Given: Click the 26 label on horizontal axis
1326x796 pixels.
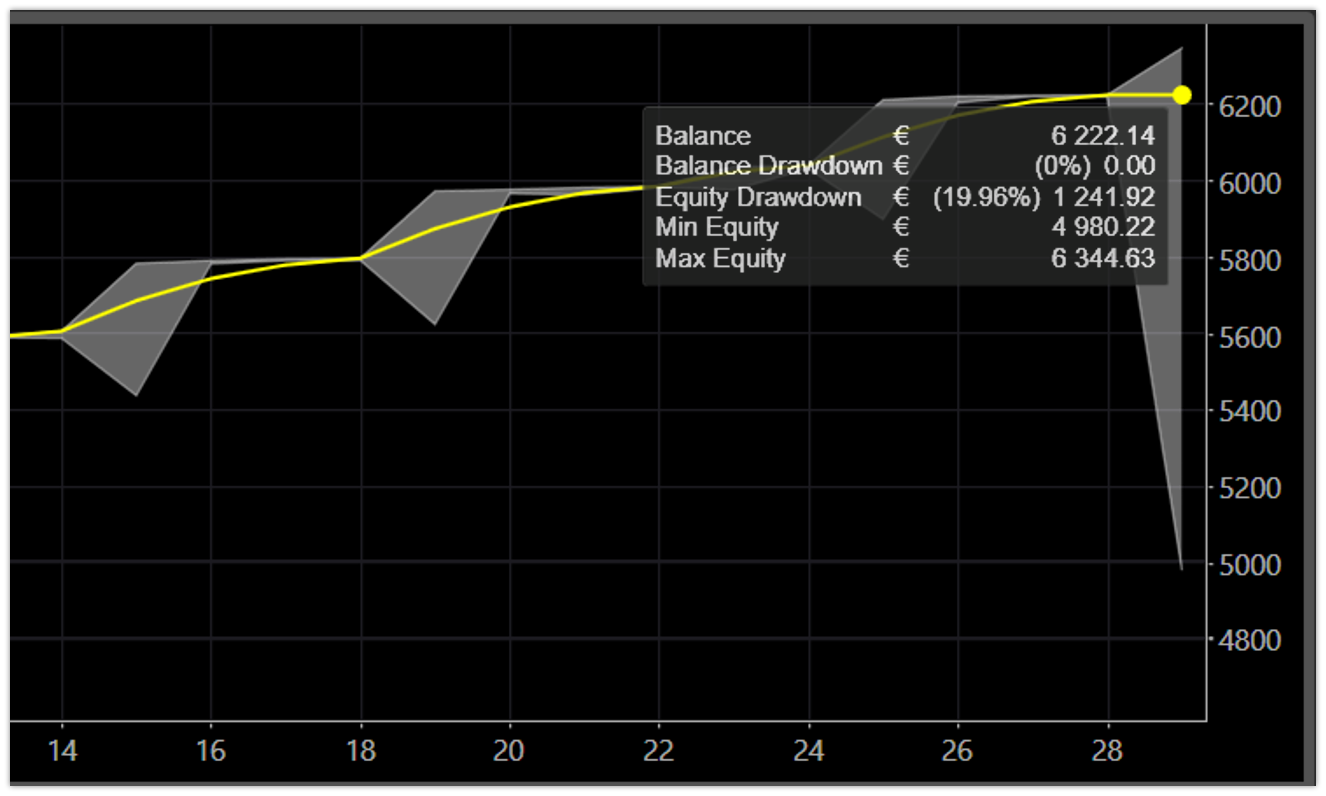Looking at the screenshot, I should tap(957, 751).
